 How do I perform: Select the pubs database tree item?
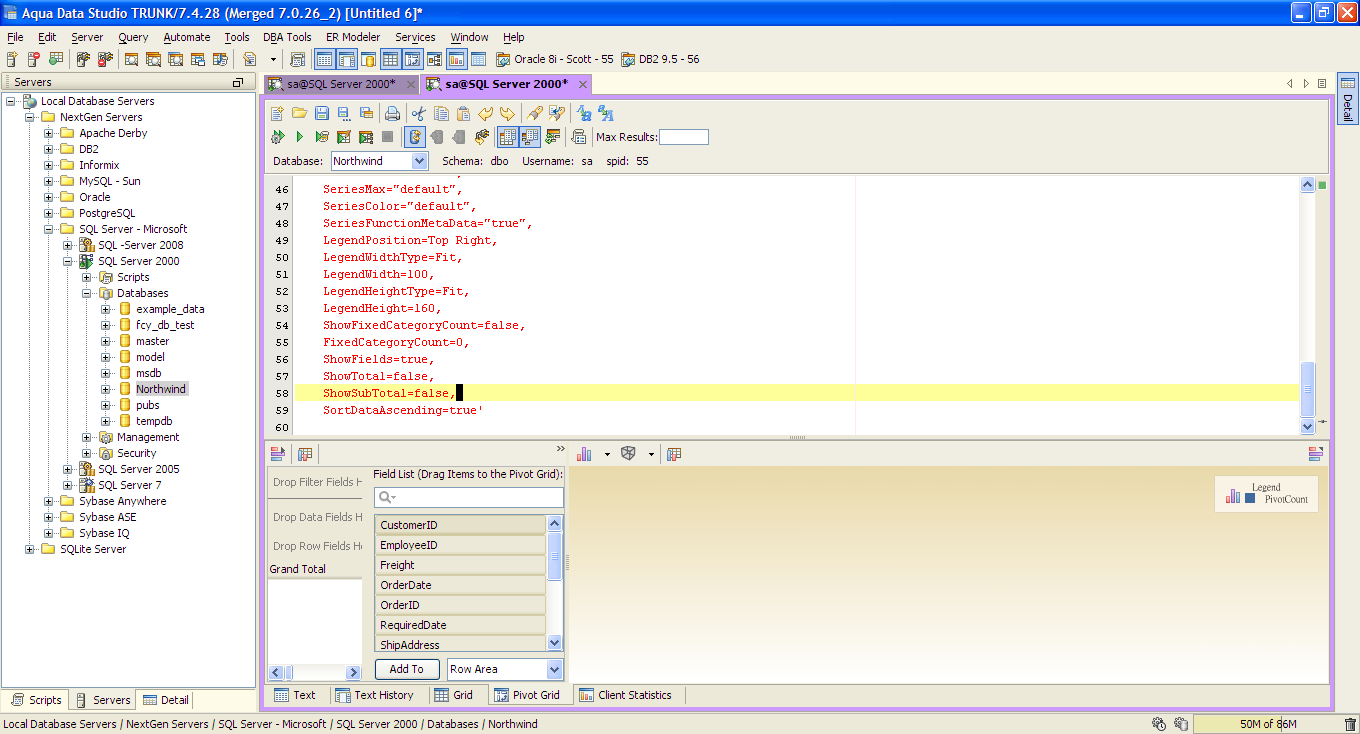coord(148,405)
